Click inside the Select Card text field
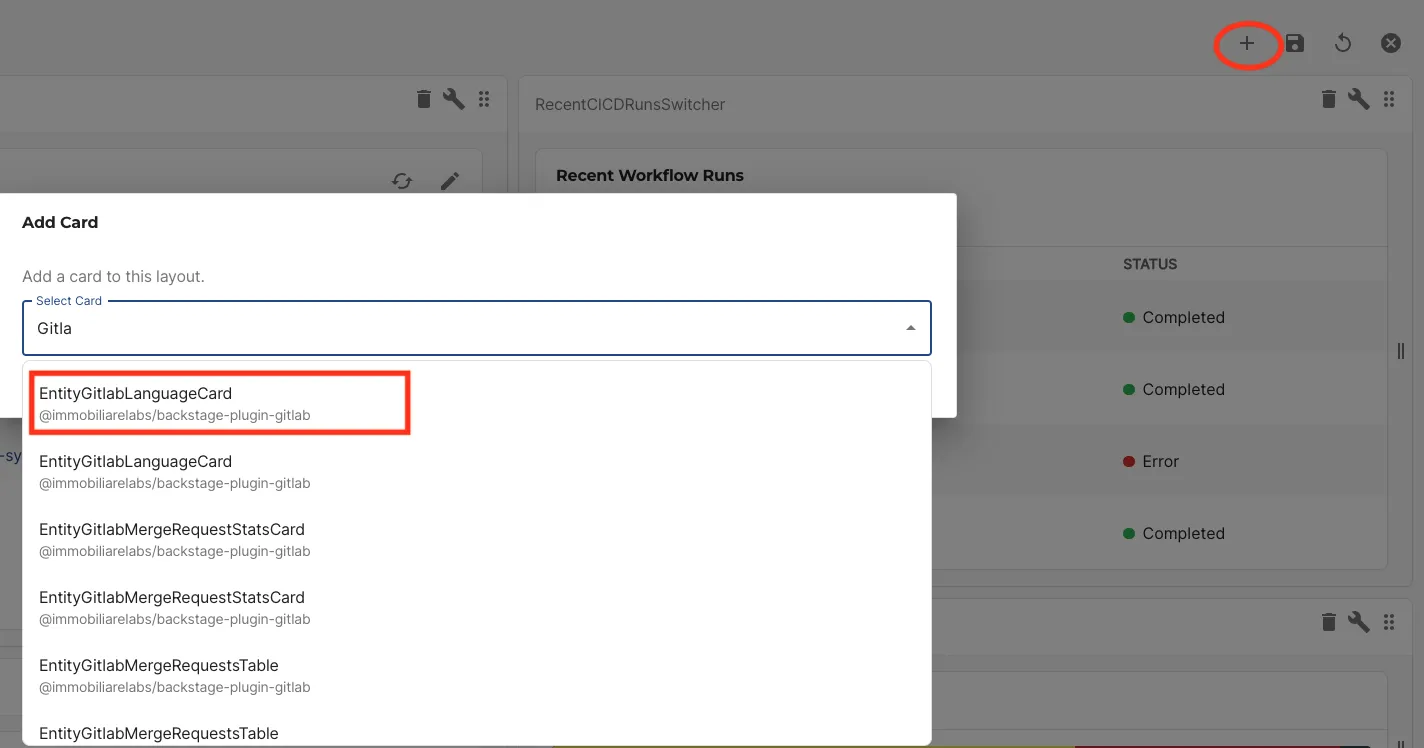Screen dimensions: 1424x748 click(x=400, y=328)
